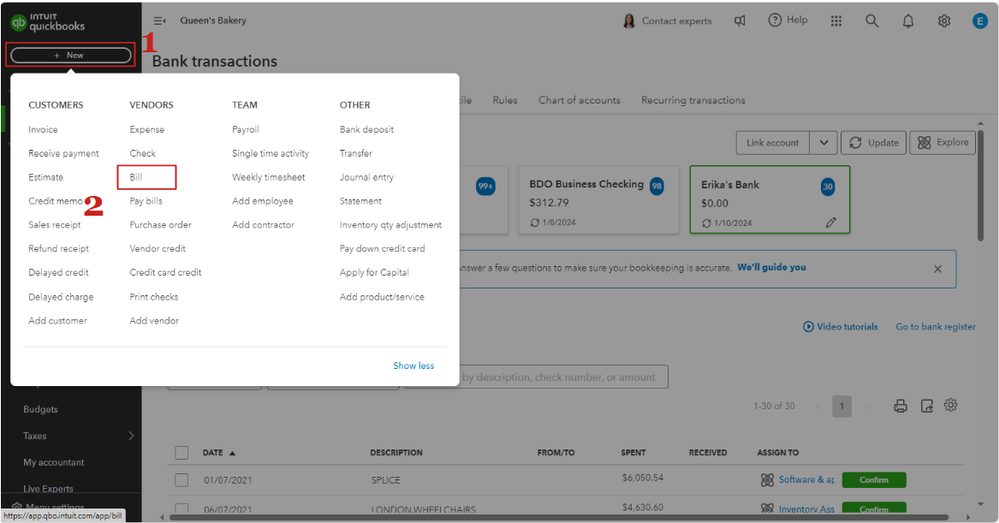Open the notifications bell icon
The image size is (999, 523).
908,21
